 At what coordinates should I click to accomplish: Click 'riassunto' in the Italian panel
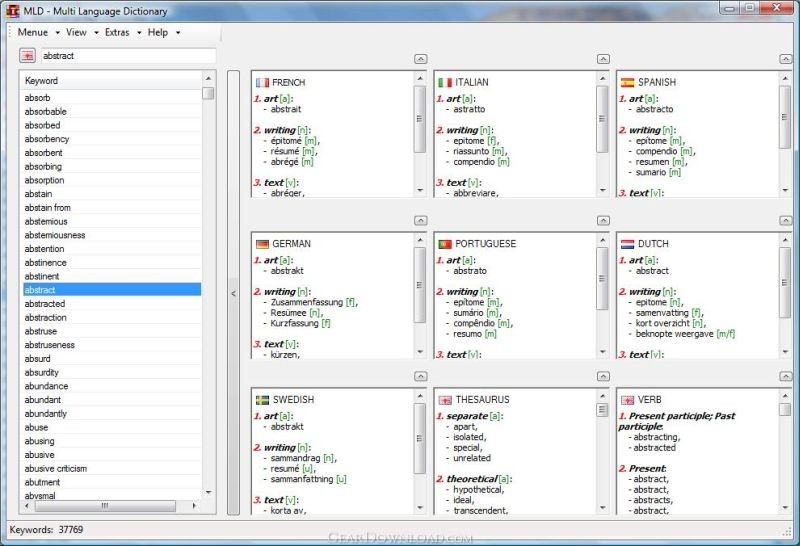click(471, 151)
